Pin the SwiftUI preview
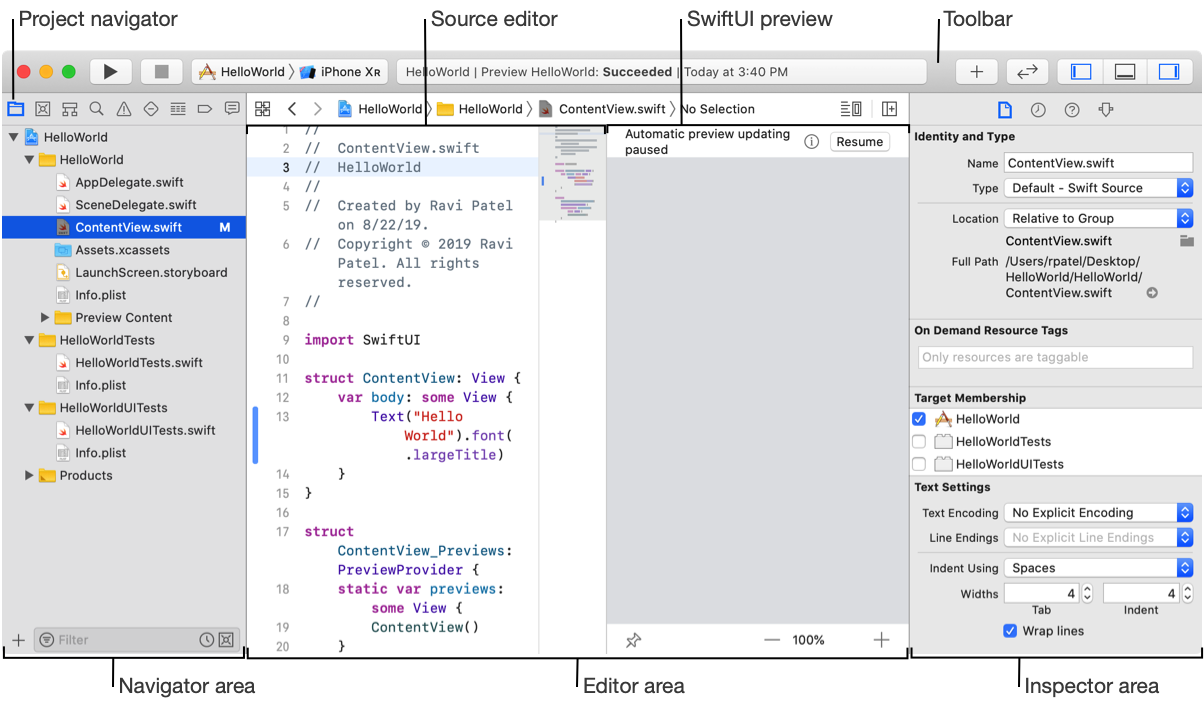Screen dimensions: 1204x704 (x=633, y=640)
